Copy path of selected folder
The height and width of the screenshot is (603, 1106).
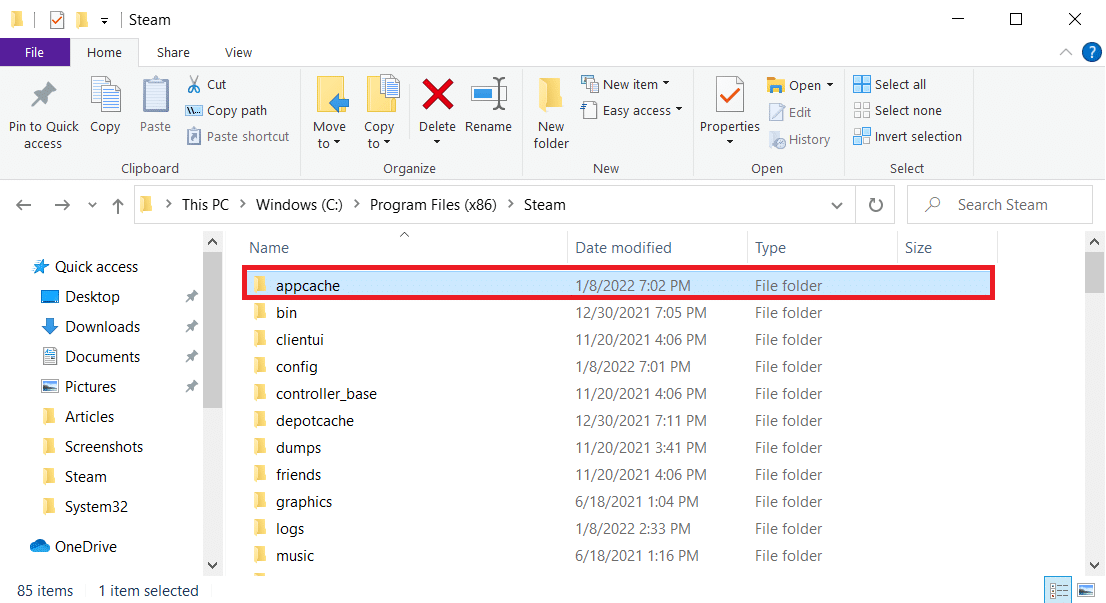tap(226, 111)
